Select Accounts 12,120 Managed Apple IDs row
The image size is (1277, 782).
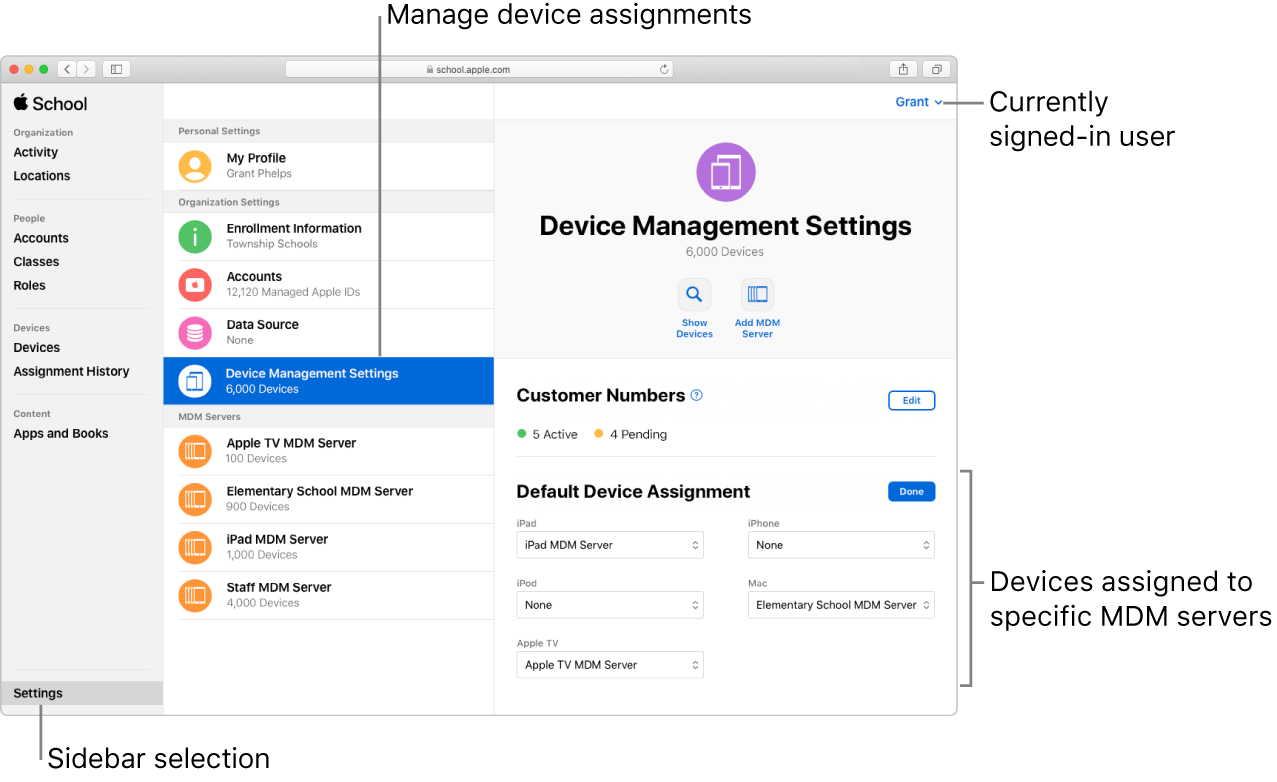tap(329, 284)
